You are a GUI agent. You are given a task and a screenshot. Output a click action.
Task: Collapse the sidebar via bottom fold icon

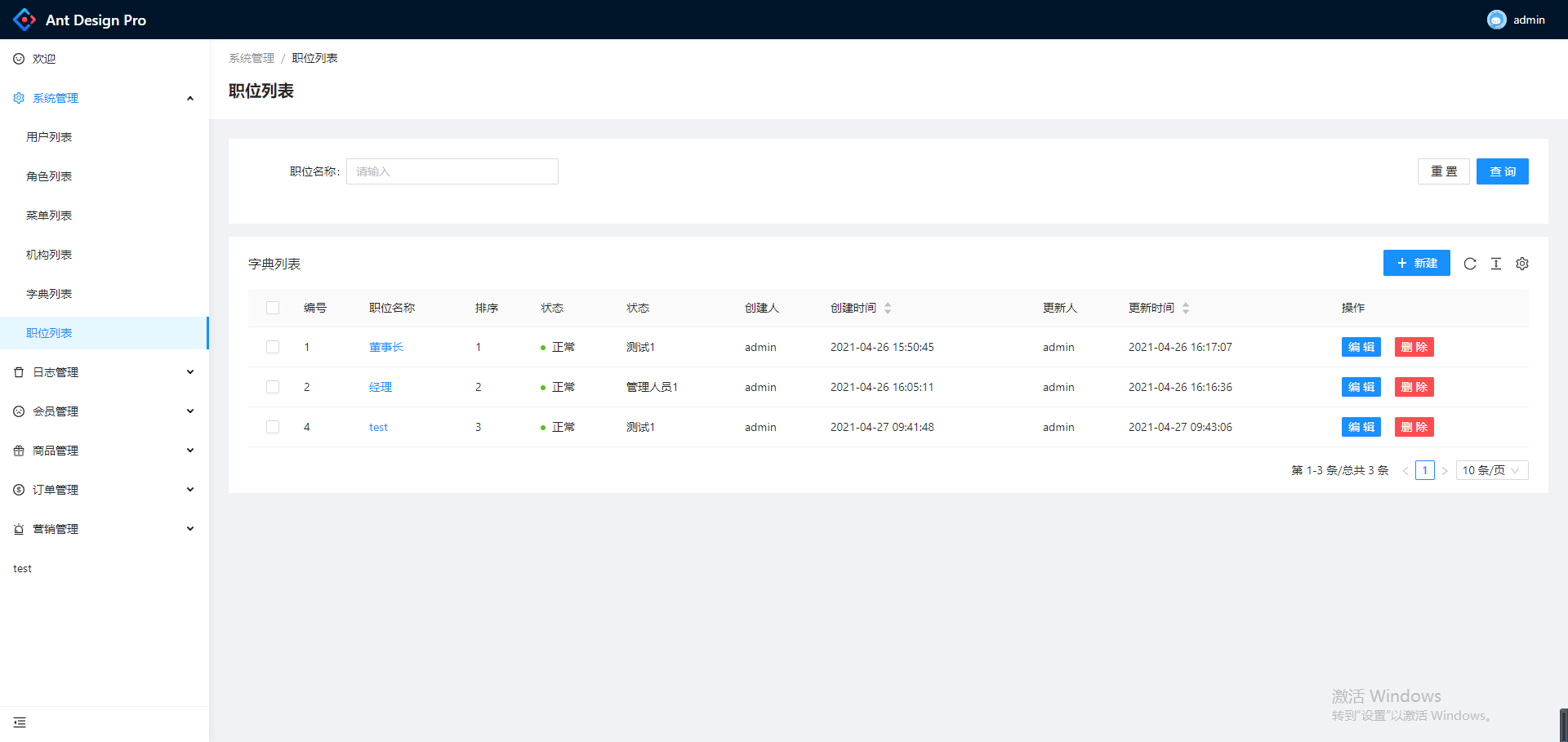point(20,722)
